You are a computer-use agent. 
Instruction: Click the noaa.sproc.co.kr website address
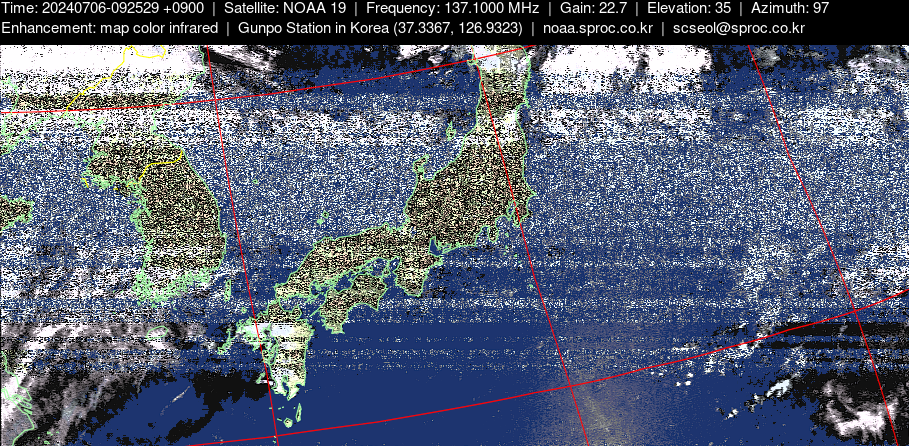pyautogui.click(x=597, y=28)
